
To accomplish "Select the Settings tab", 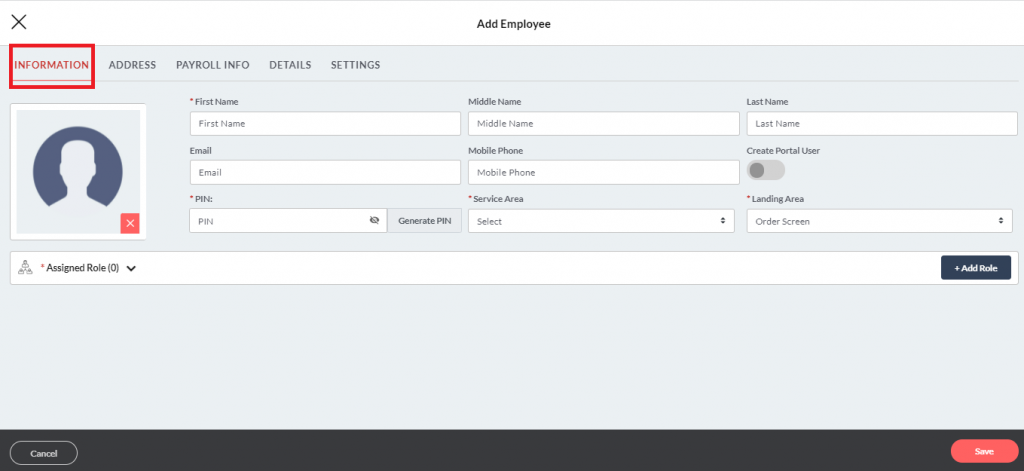I will coord(355,65).
